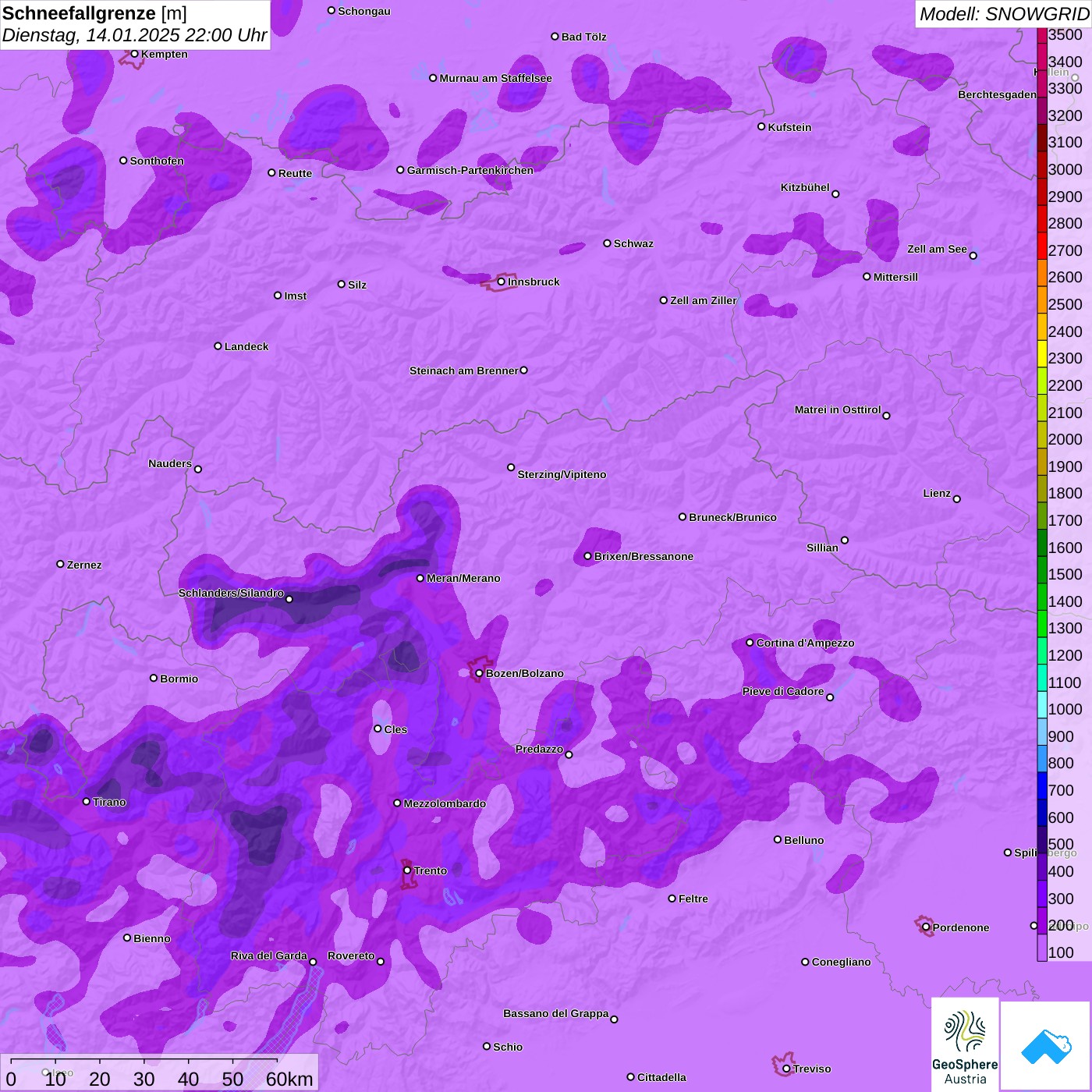Click the 2700 m red legend color
The width and height of the screenshot is (1092, 1092).
(x=1042, y=246)
